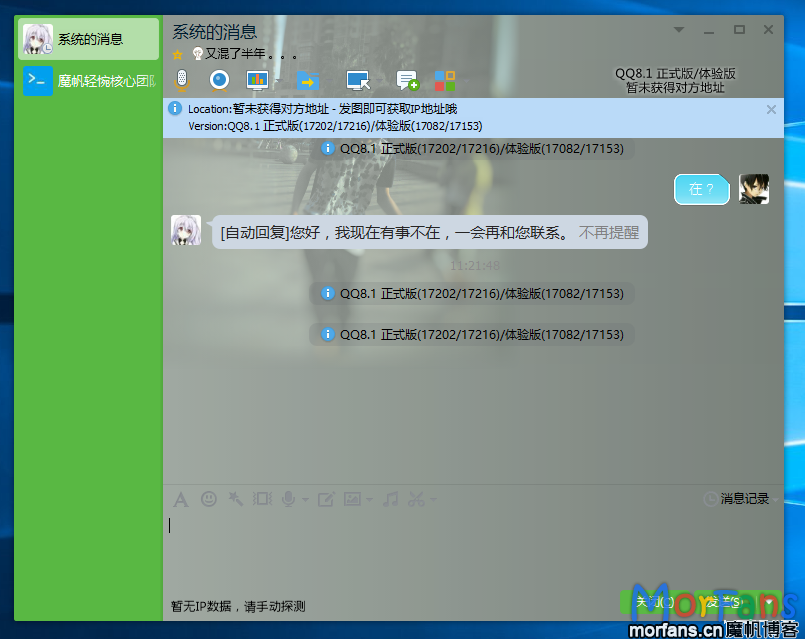
Task: Click the contact name 系统的消息 in header
Action: click(x=214, y=32)
